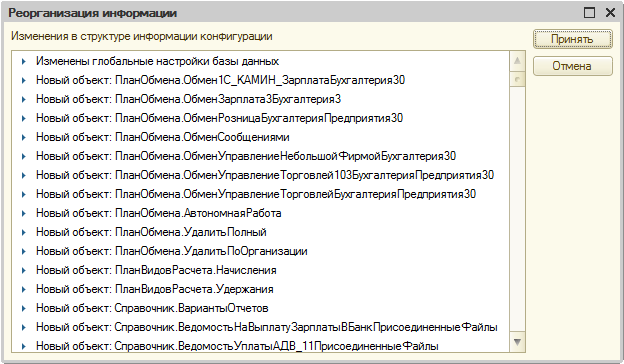
Task: Click the scrollbar up arrow
Action: (517, 61)
